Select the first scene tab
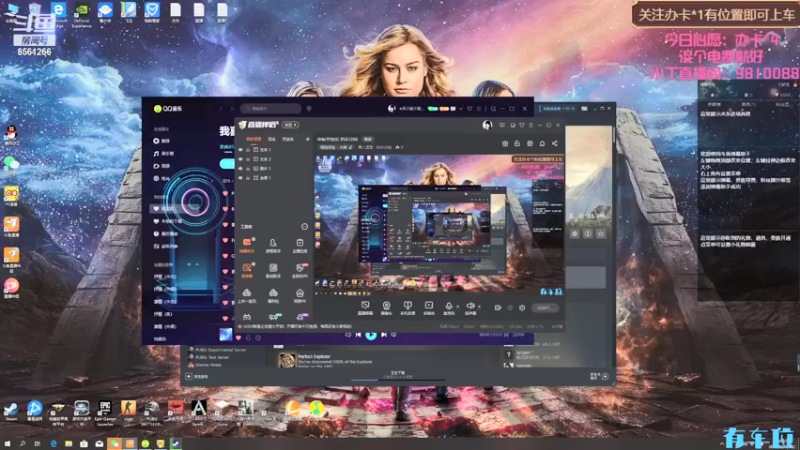 [x=254, y=139]
